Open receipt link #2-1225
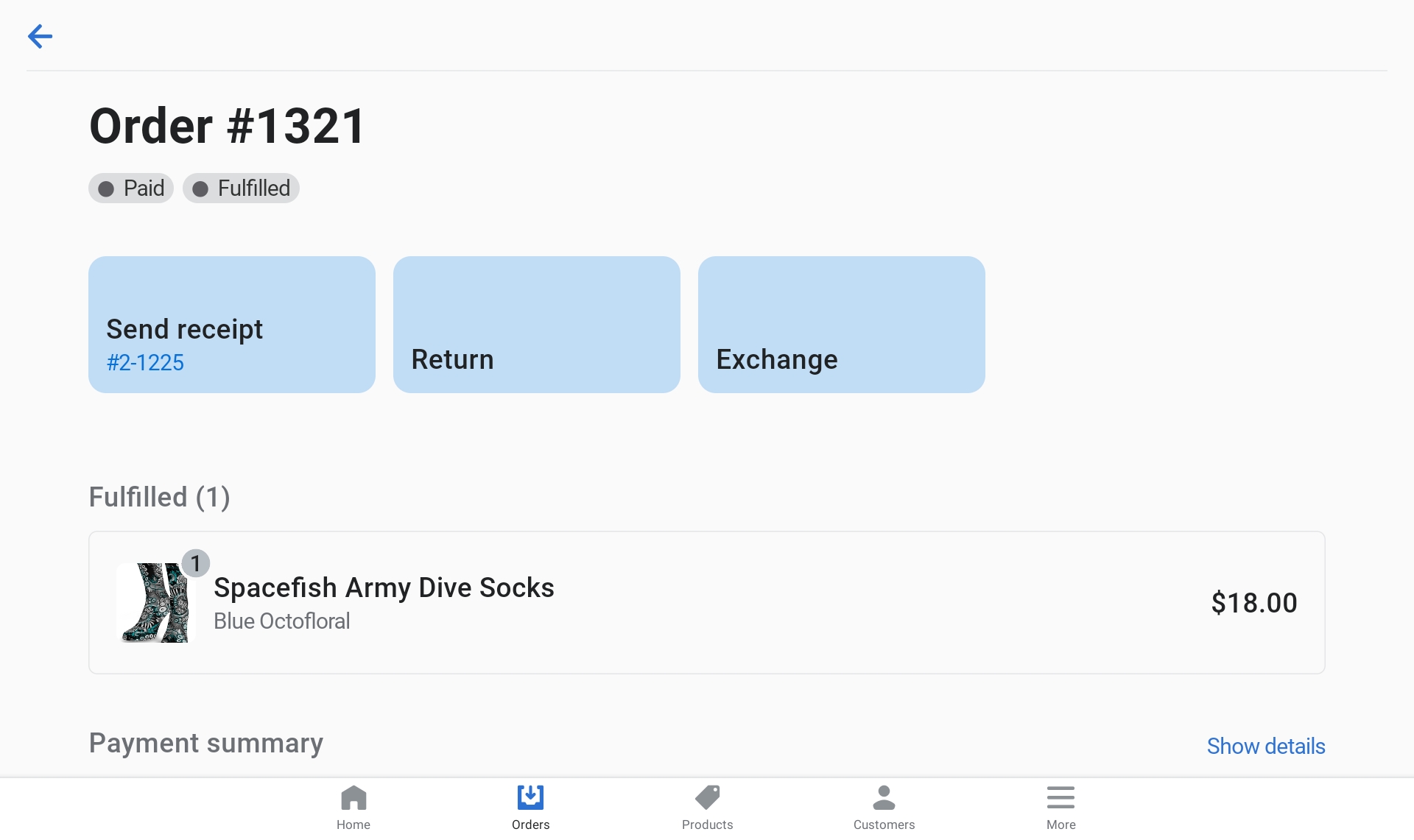 [x=145, y=362]
